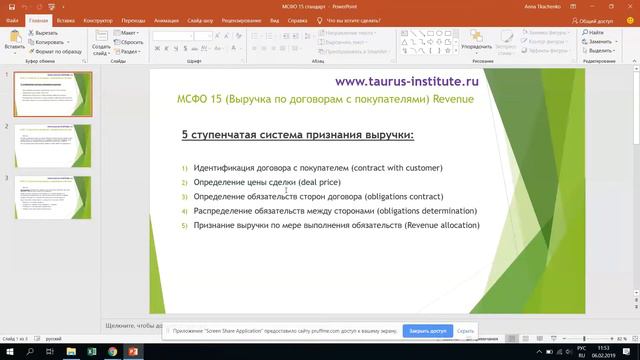Click Find (Найти) magnifier

click(x=593, y=32)
